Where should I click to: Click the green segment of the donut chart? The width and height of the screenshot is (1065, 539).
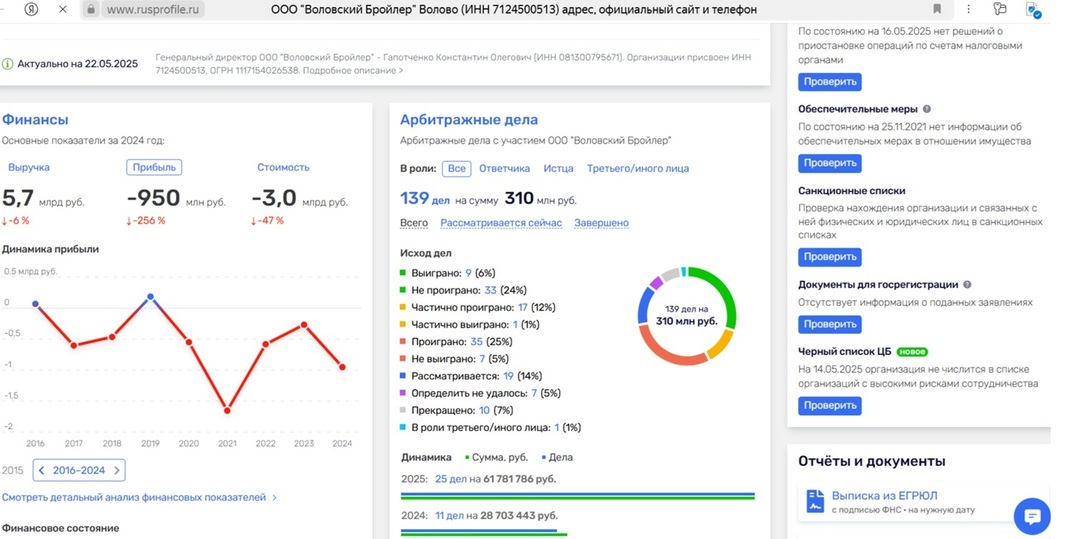(721, 288)
